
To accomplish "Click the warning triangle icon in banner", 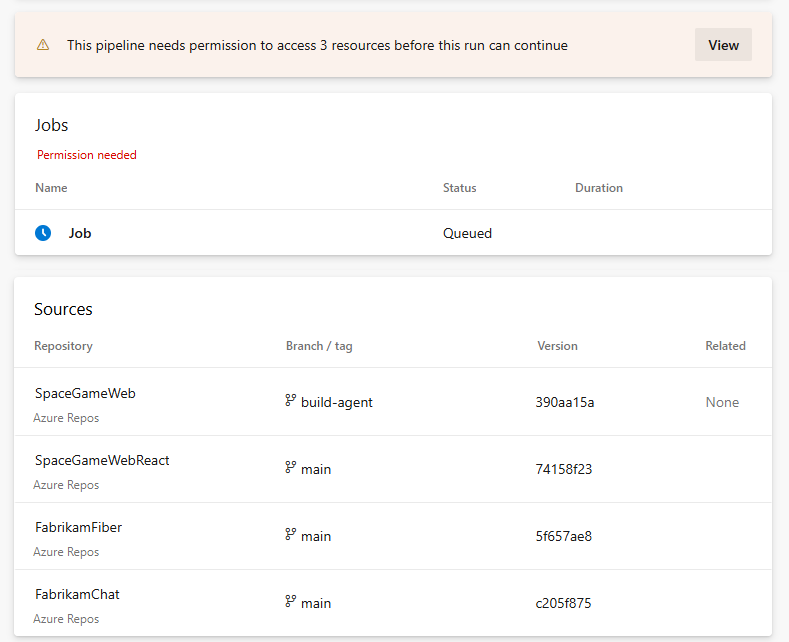I will pos(43,45).
